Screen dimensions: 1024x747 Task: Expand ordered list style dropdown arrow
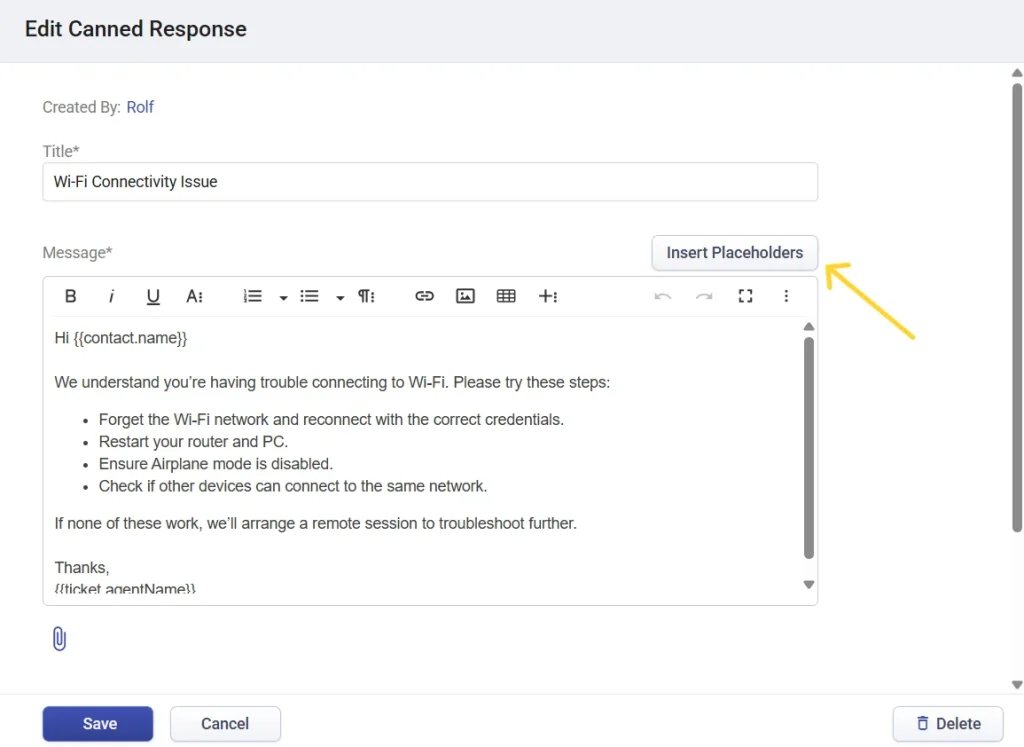pos(283,298)
